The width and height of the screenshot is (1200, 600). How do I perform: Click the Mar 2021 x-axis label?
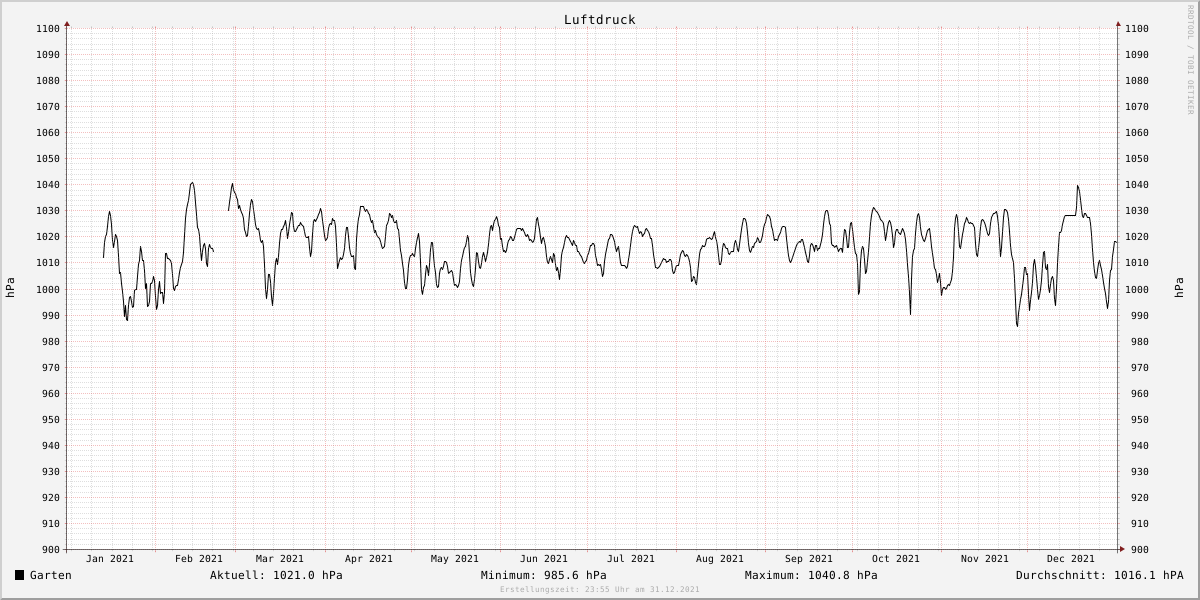click(280, 559)
